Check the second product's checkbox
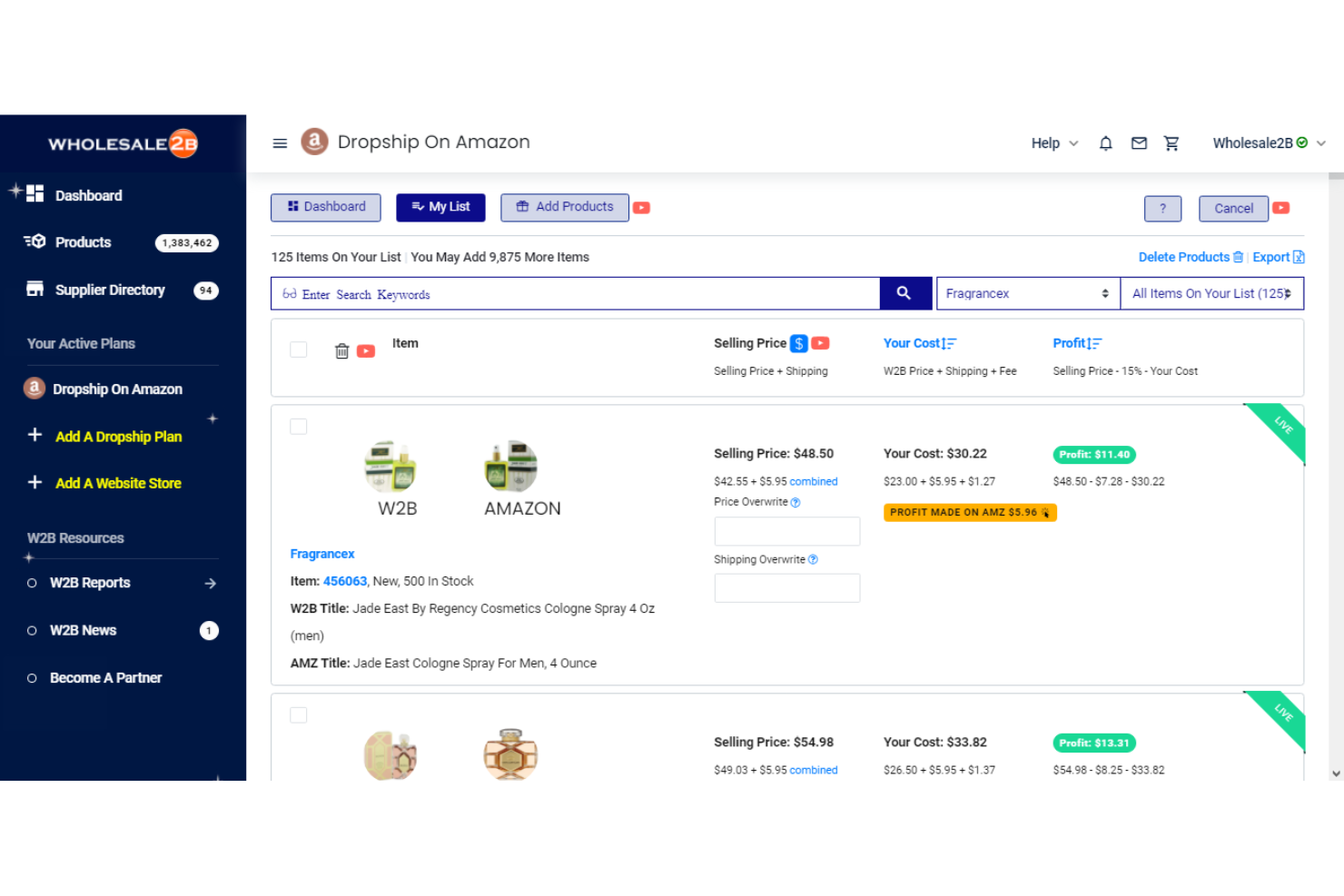The height and width of the screenshot is (896, 1344). click(x=298, y=715)
